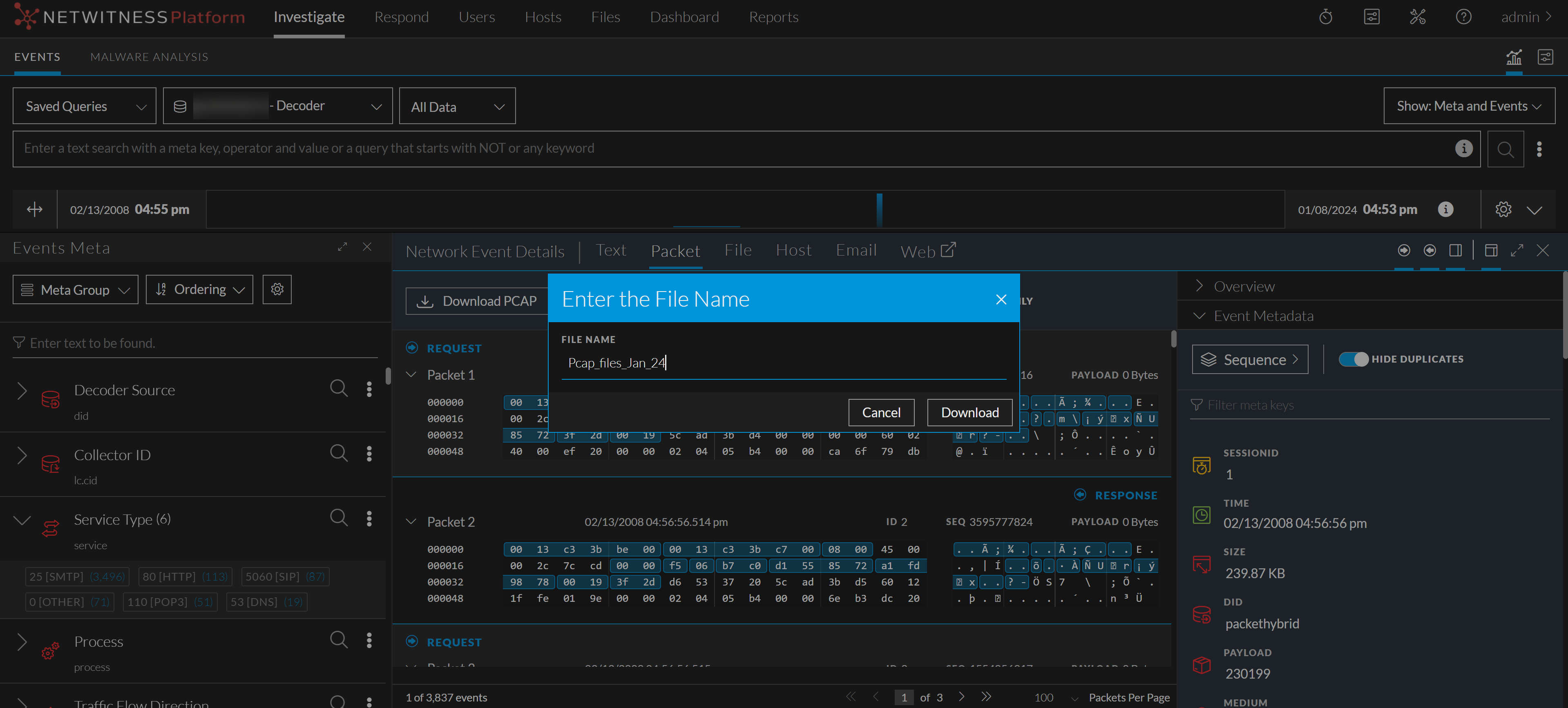Collapse the Packet 2 section

[x=411, y=521]
